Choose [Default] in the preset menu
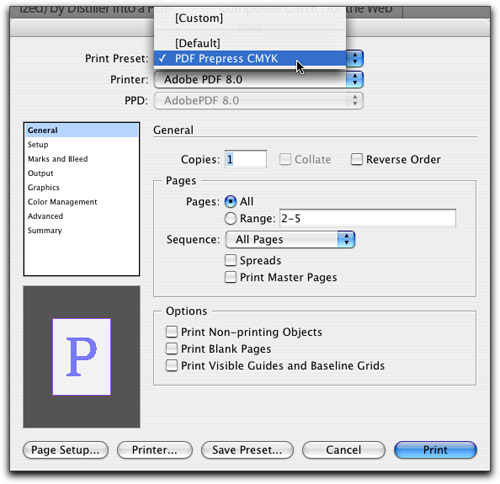The height and width of the screenshot is (484, 500). [250, 43]
